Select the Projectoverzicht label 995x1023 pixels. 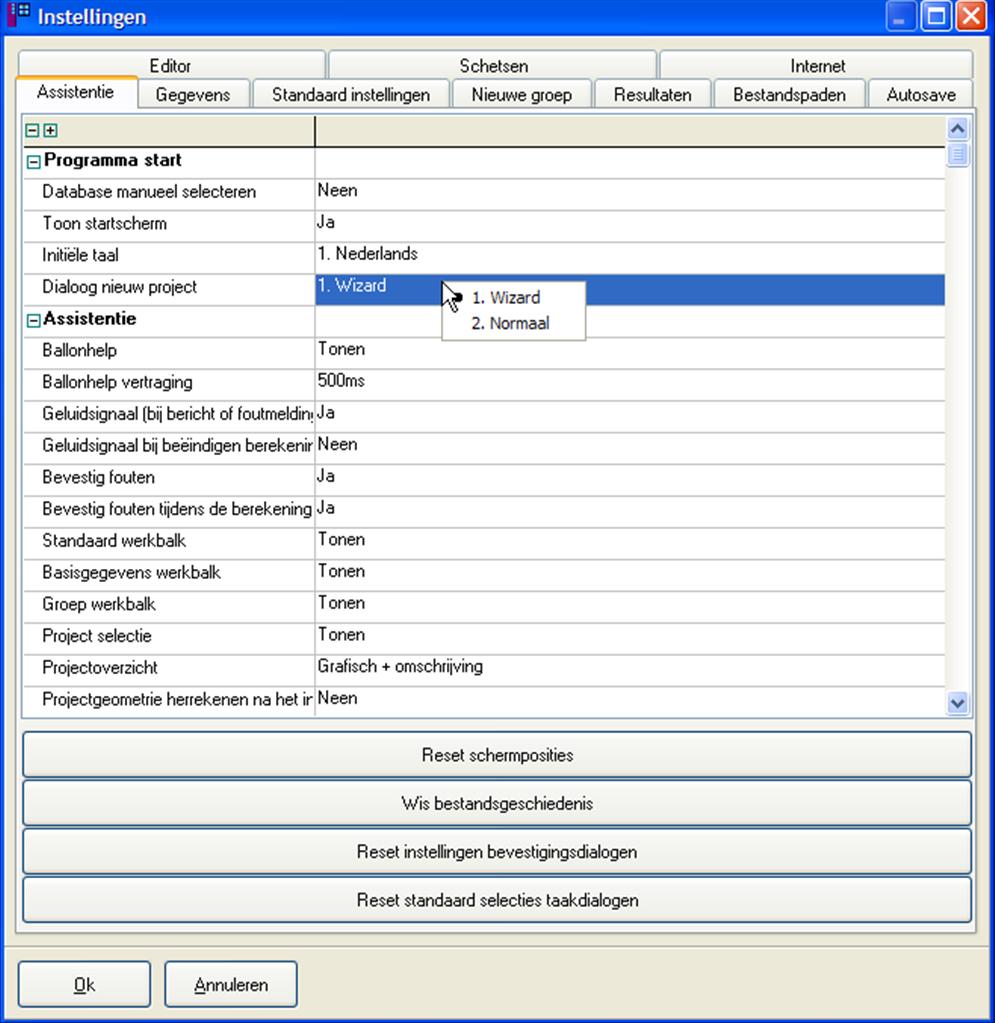point(100,668)
